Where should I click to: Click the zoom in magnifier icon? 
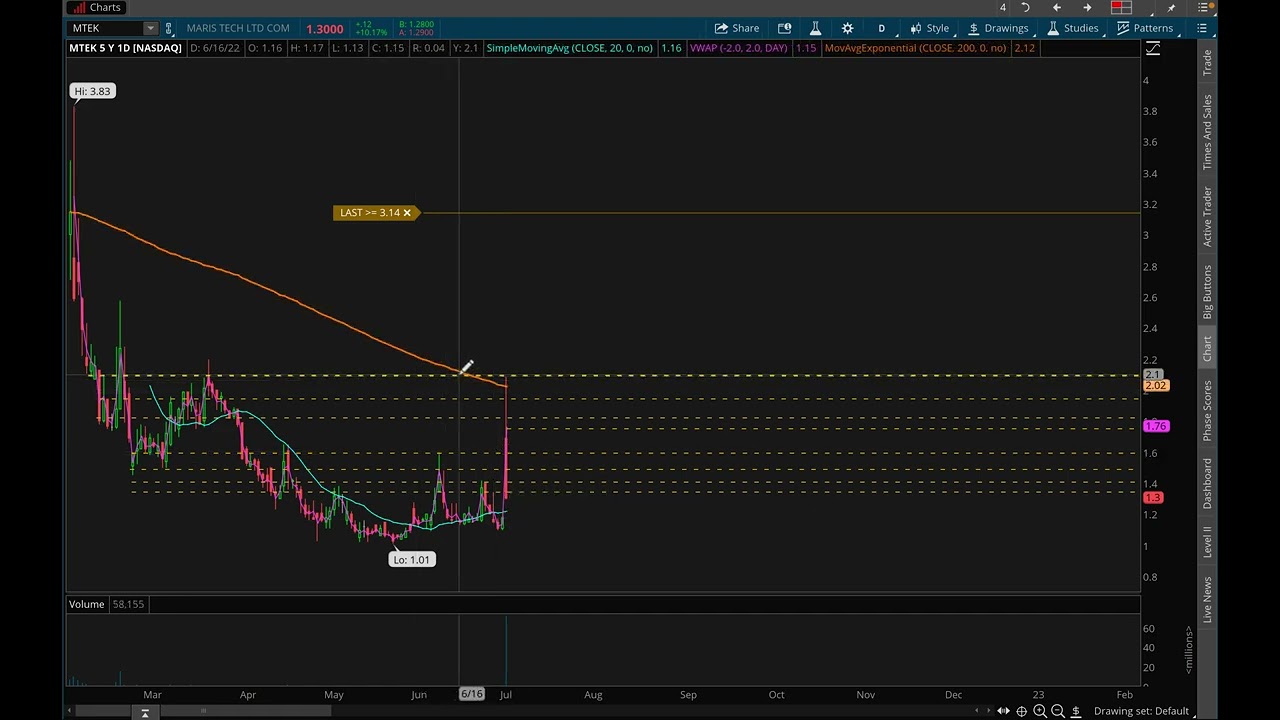(x=1040, y=711)
